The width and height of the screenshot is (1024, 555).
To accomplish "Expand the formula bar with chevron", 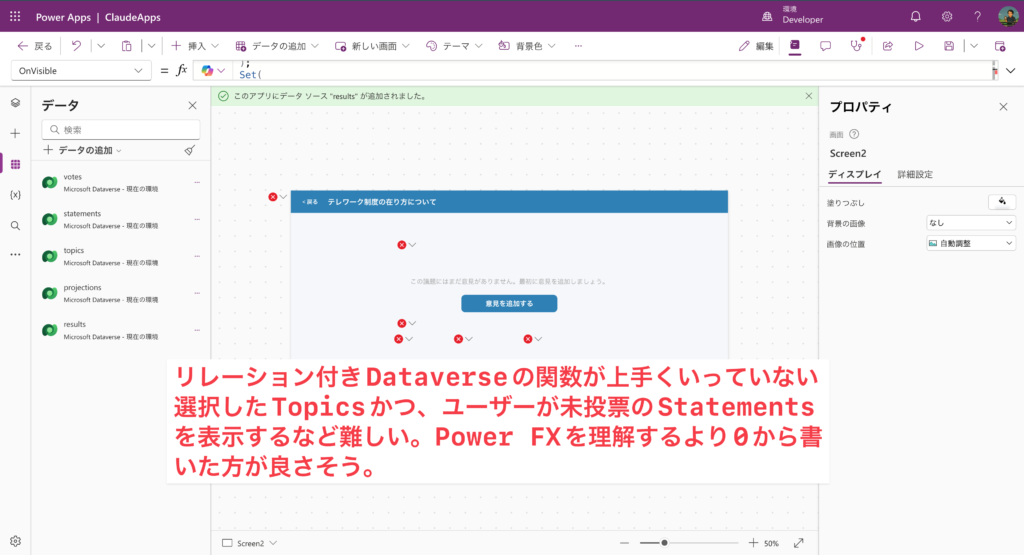I will [1010, 70].
